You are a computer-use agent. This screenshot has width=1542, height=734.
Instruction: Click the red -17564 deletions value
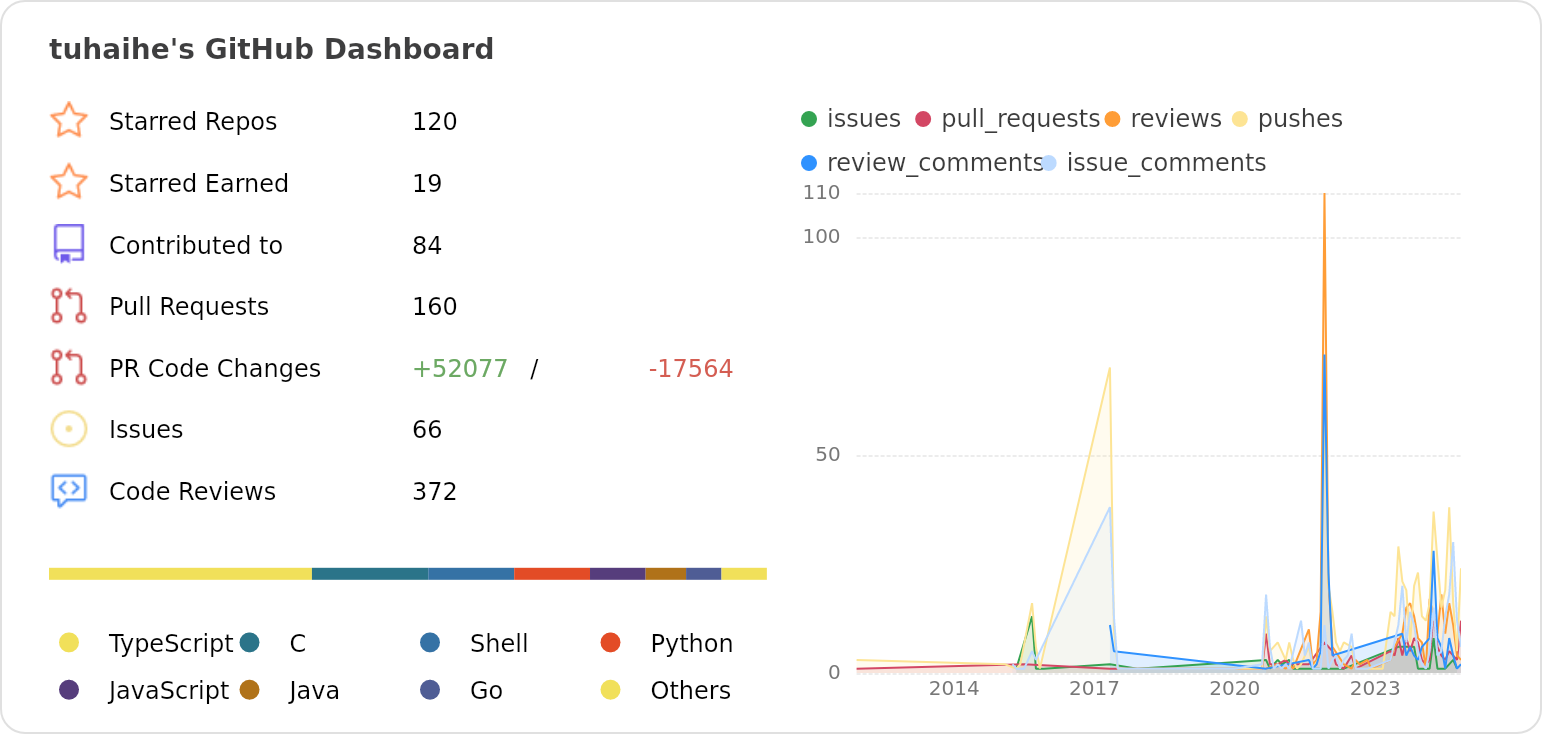pos(691,369)
